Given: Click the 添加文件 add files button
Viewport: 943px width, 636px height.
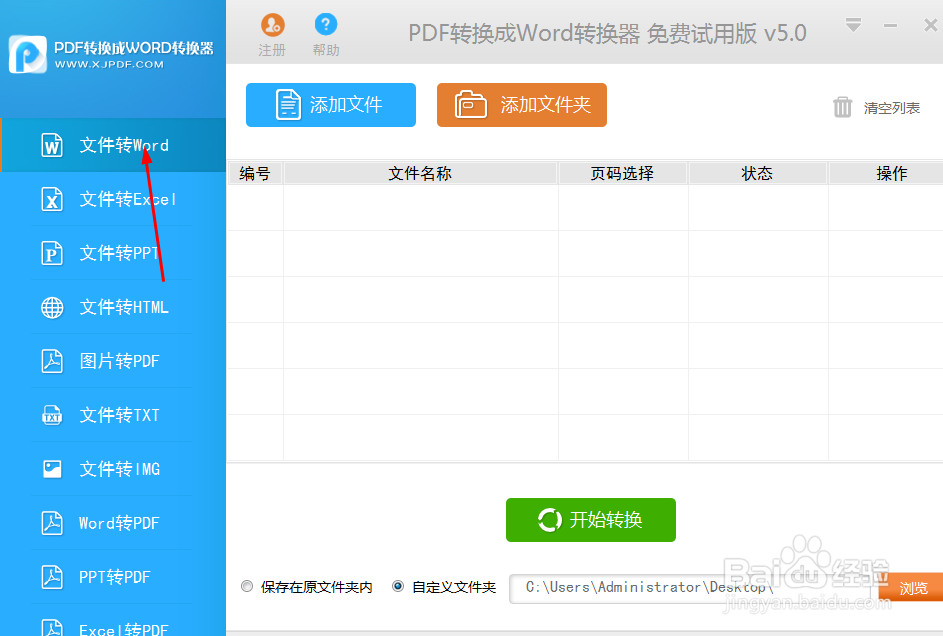Looking at the screenshot, I should [330, 105].
